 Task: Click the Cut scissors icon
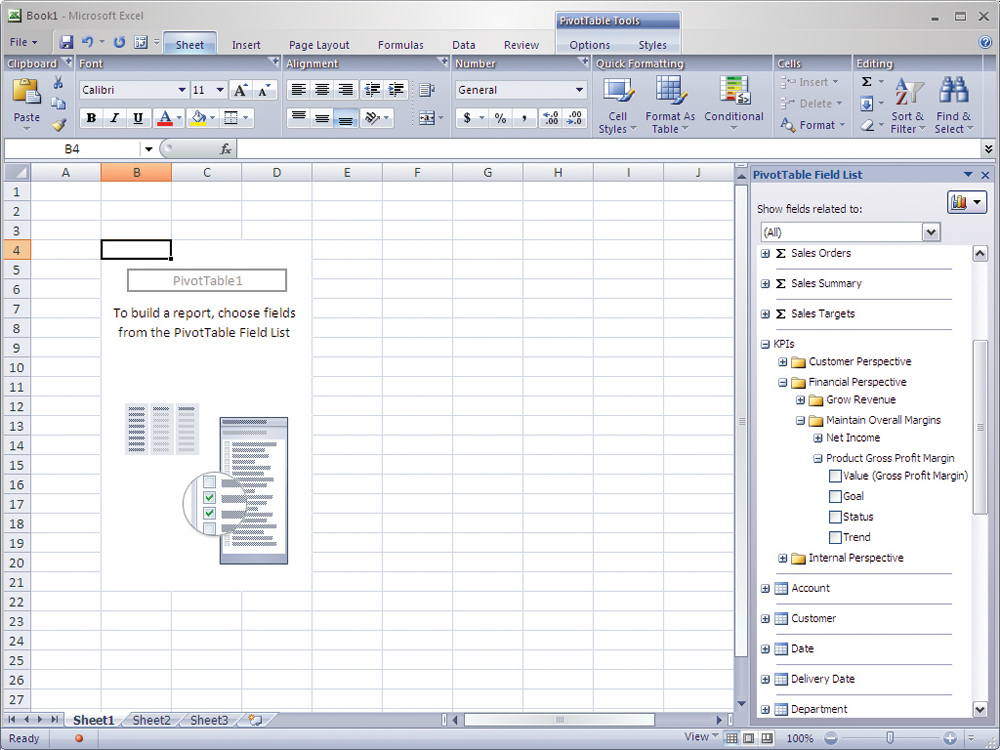pos(58,82)
